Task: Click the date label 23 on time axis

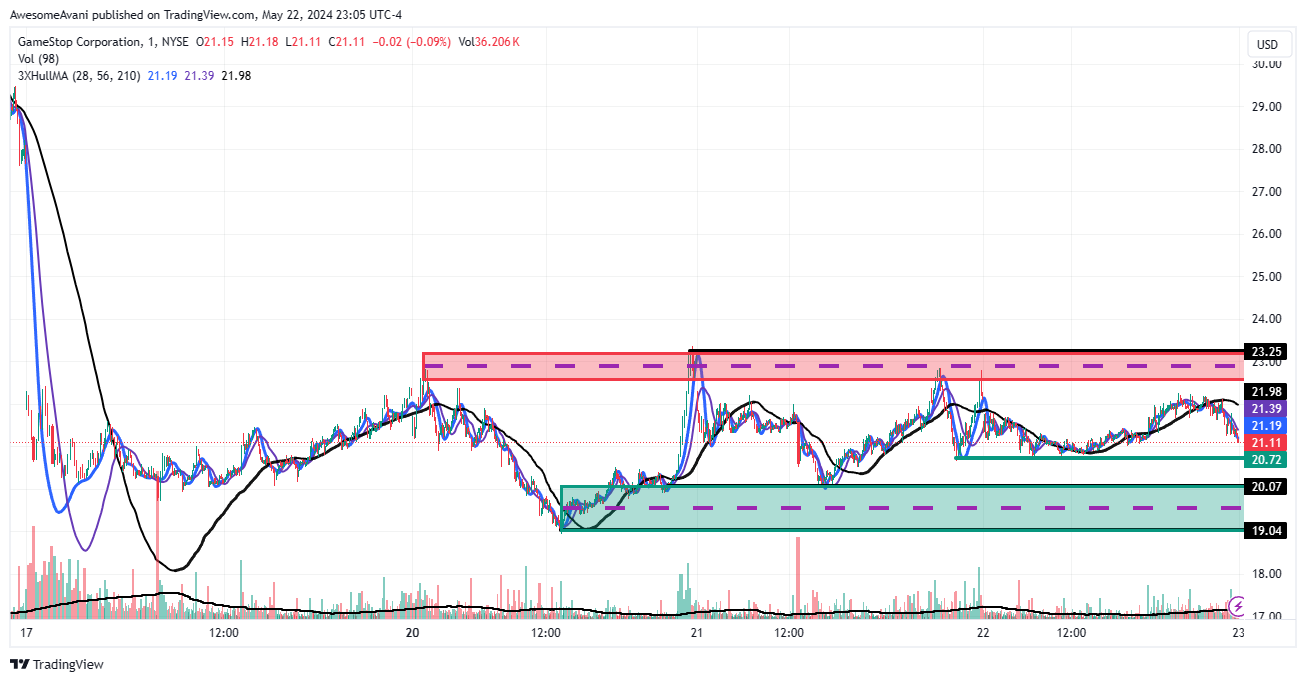Action: [1238, 633]
